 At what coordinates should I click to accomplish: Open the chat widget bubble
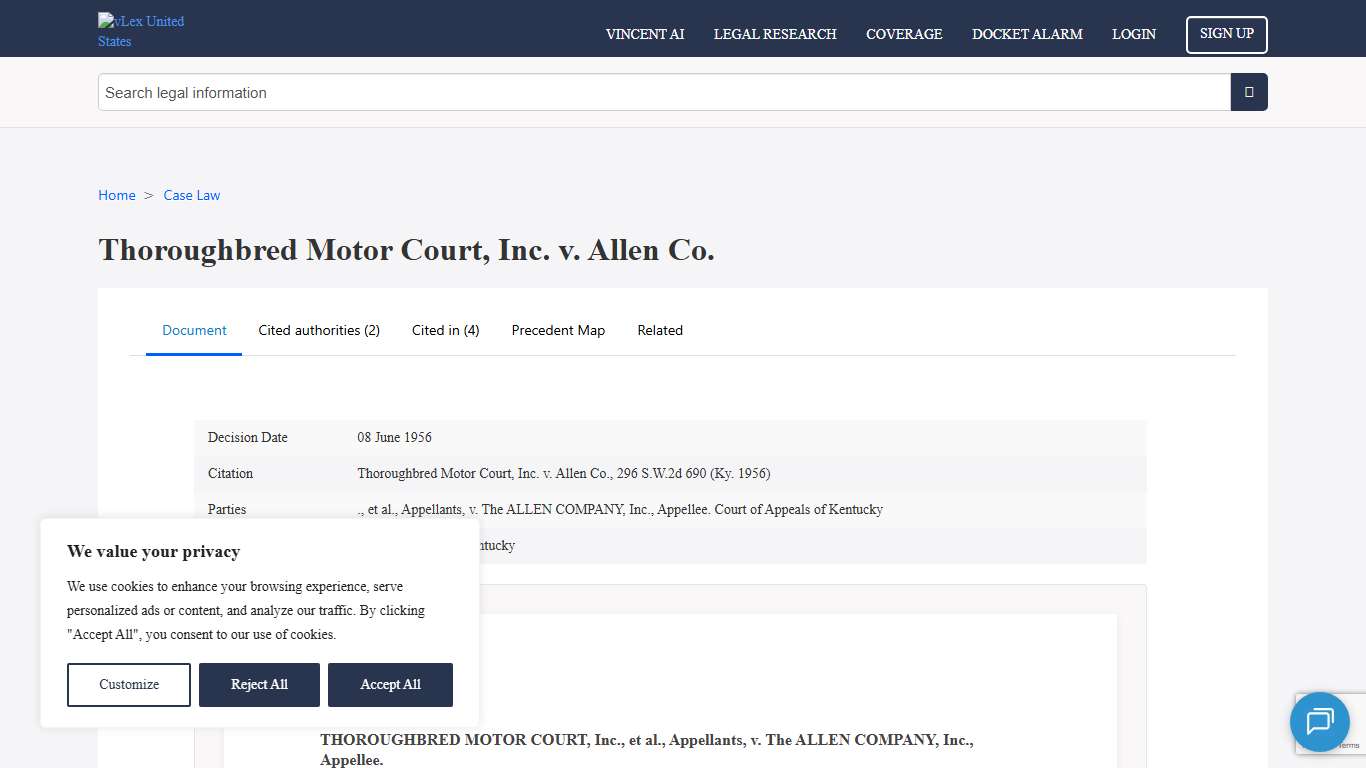[1320, 722]
